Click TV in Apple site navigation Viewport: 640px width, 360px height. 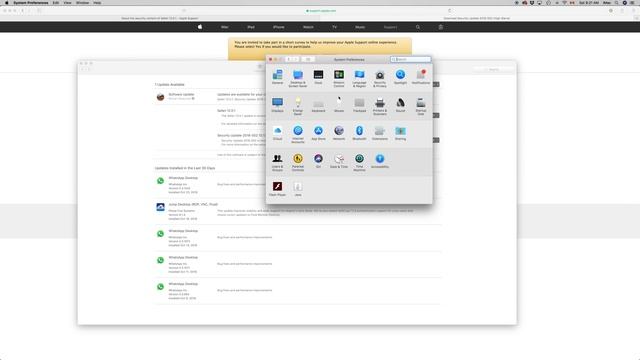pyautogui.click(x=334, y=27)
